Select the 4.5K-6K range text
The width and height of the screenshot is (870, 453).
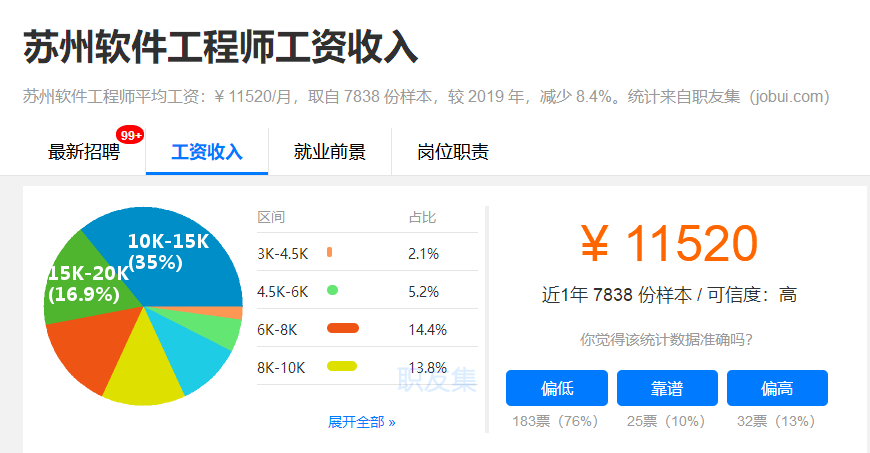[282, 291]
